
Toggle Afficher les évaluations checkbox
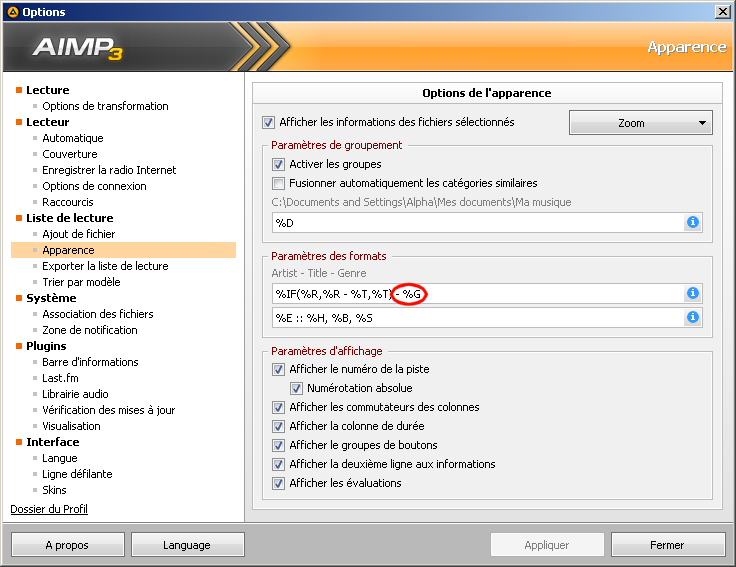pyautogui.click(x=278, y=483)
